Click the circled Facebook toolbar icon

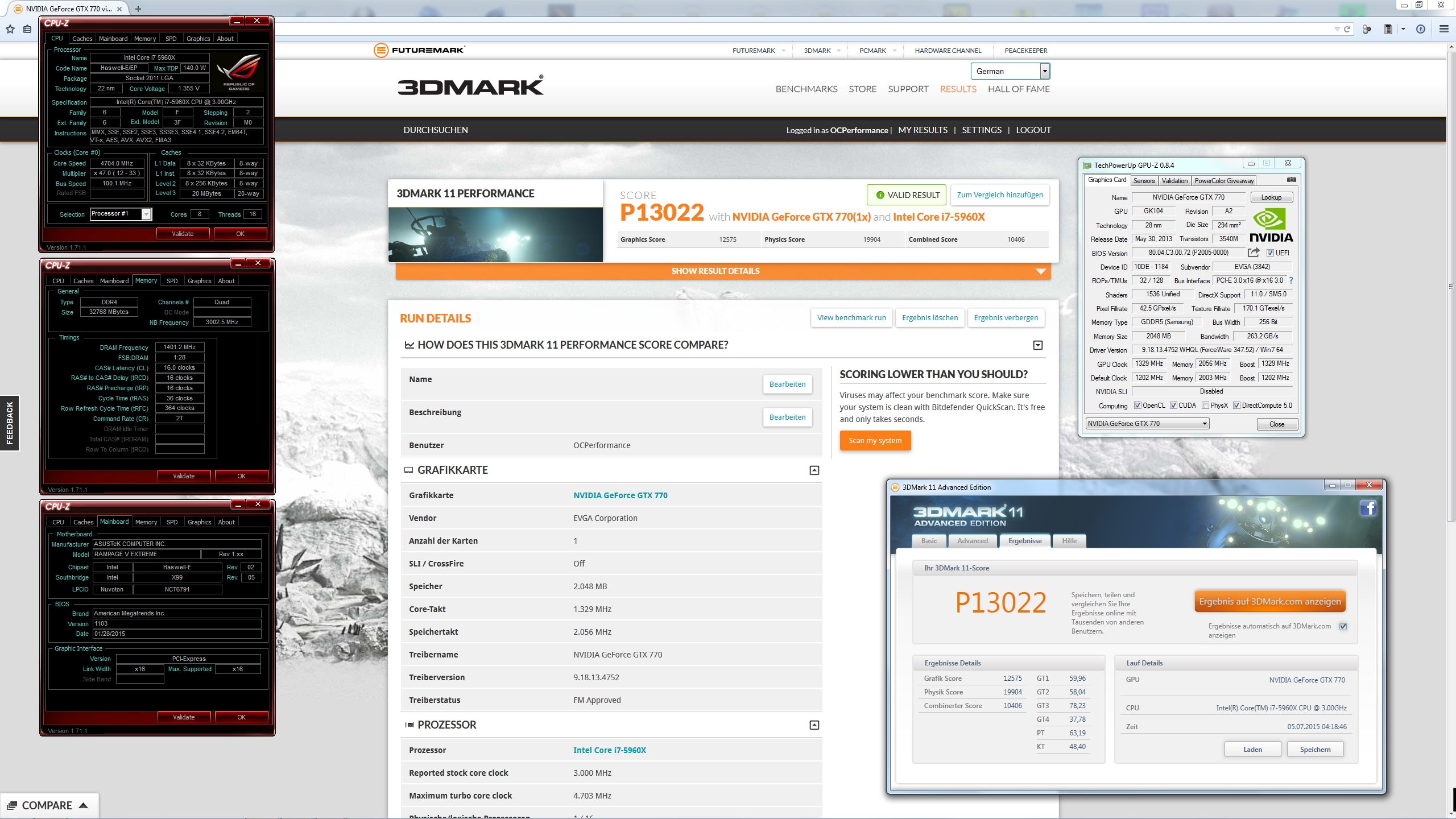(1421, 29)
